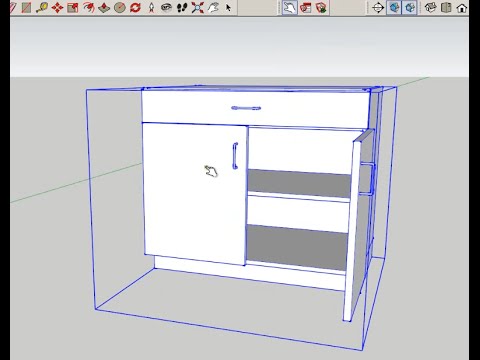
Task: Select the Look Around eye tool
Action: coord(166,7)
